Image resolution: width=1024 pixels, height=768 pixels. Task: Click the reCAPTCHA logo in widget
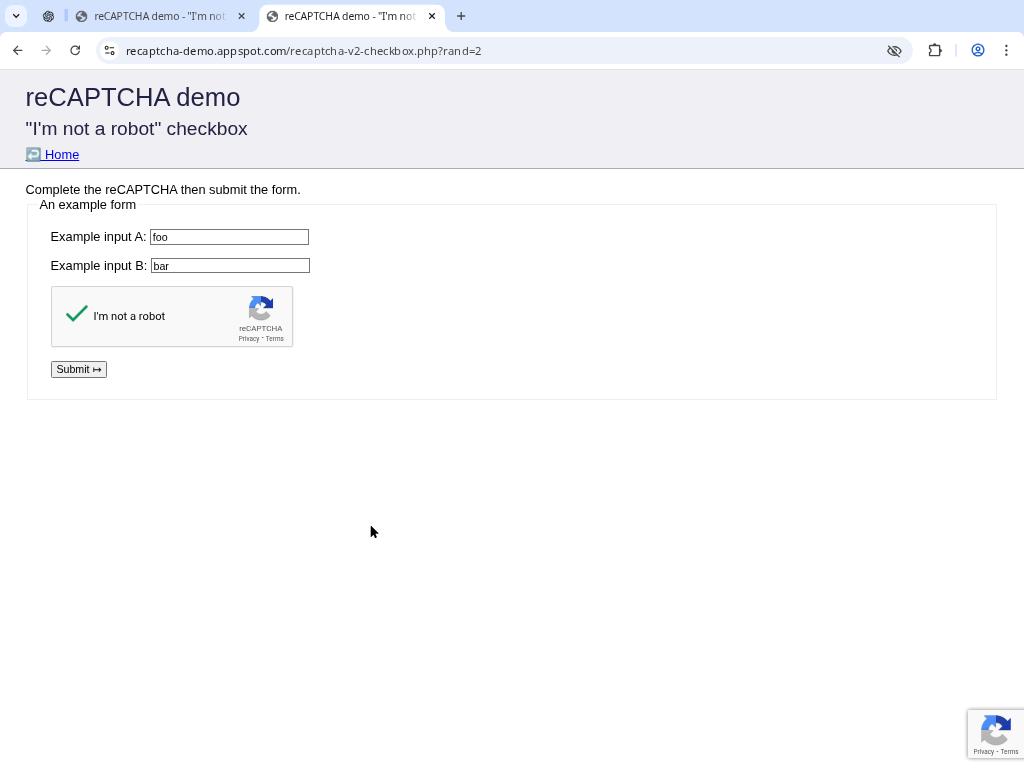pos(261,308)
